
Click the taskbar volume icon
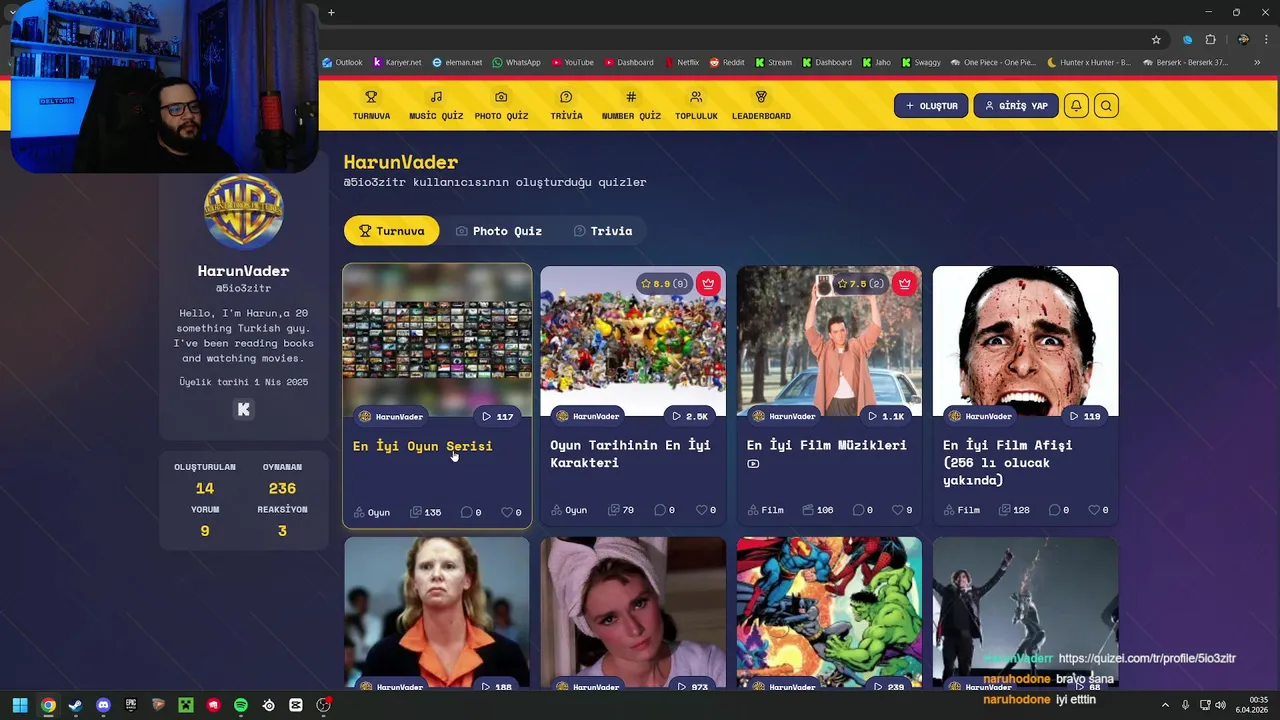pyautogui.click(x=1220, y=705)
